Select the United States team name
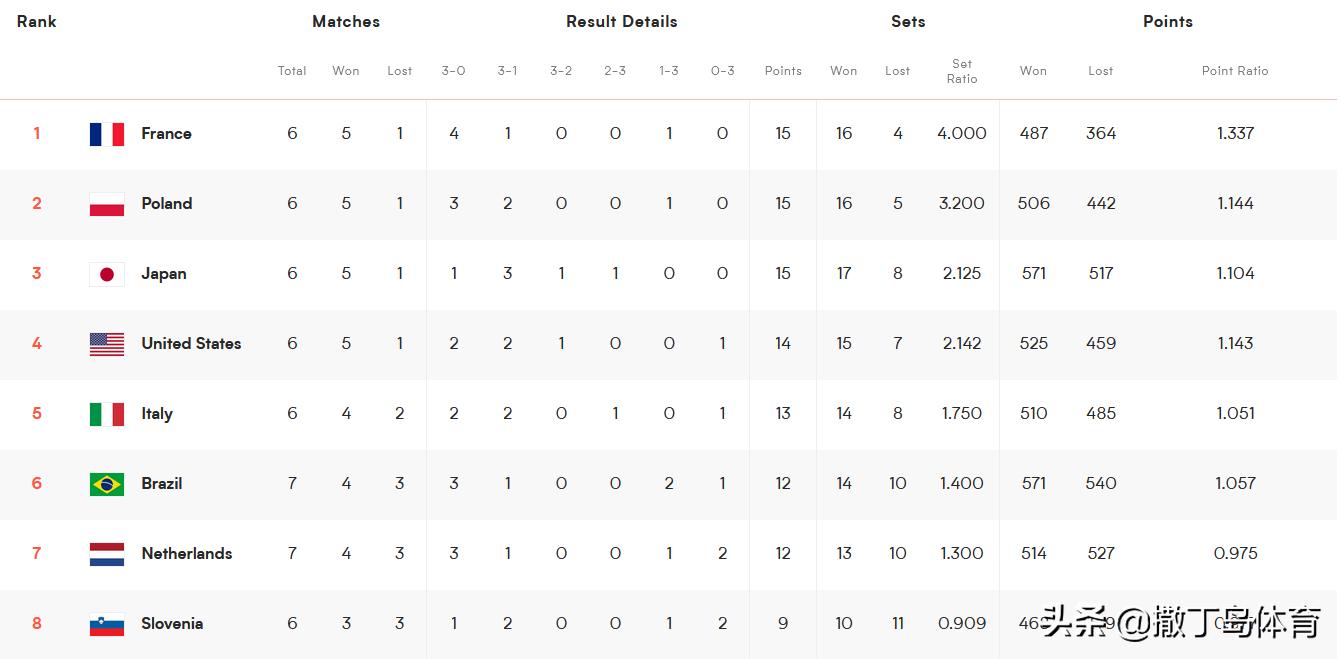This screenshot has height=659, width=1341. point(191,344)
